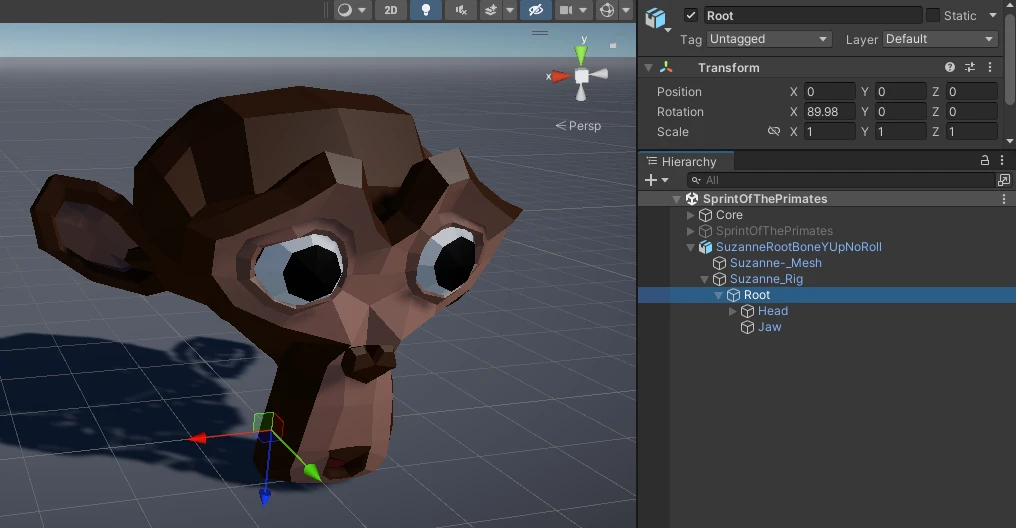
Task: Open the scene effects options dropdown arrow
Action: point(510,10)
